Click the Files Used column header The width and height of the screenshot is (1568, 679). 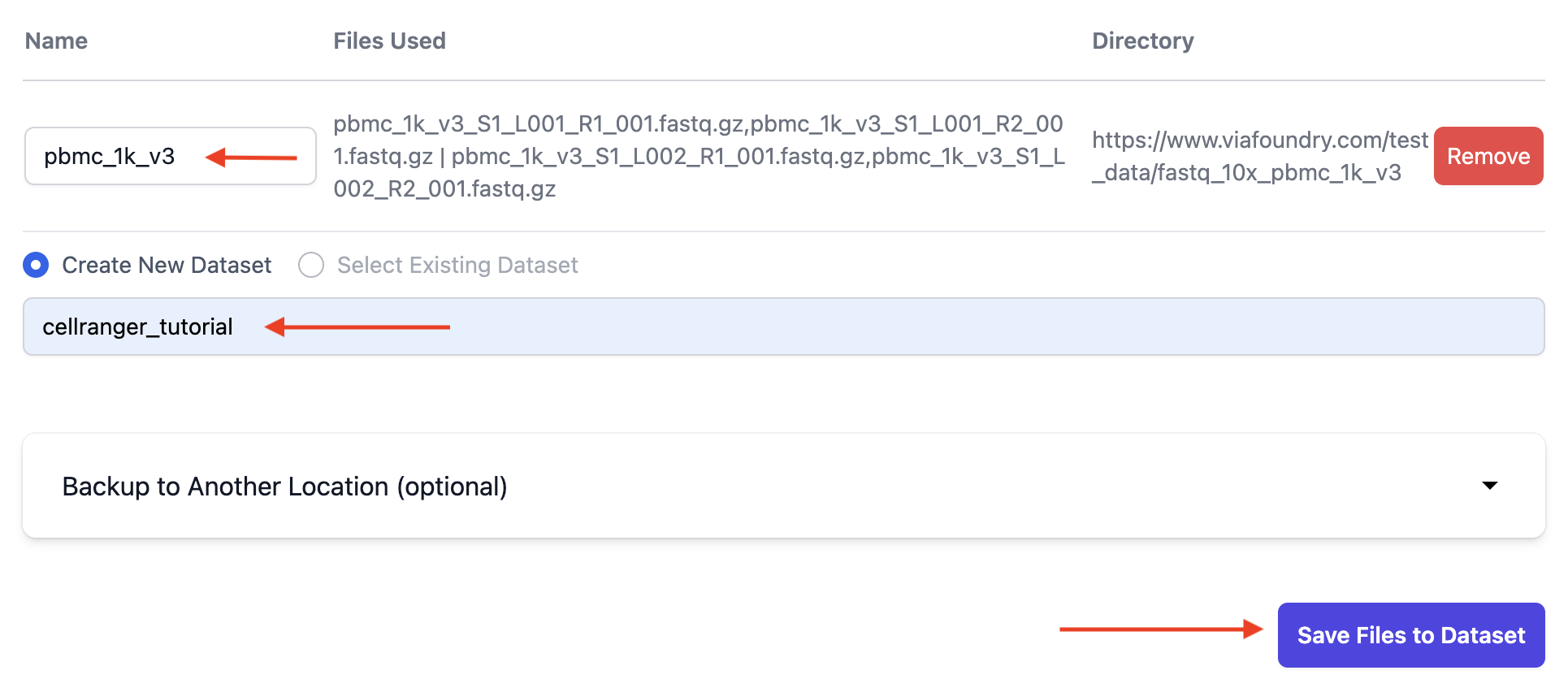(389, 41)
